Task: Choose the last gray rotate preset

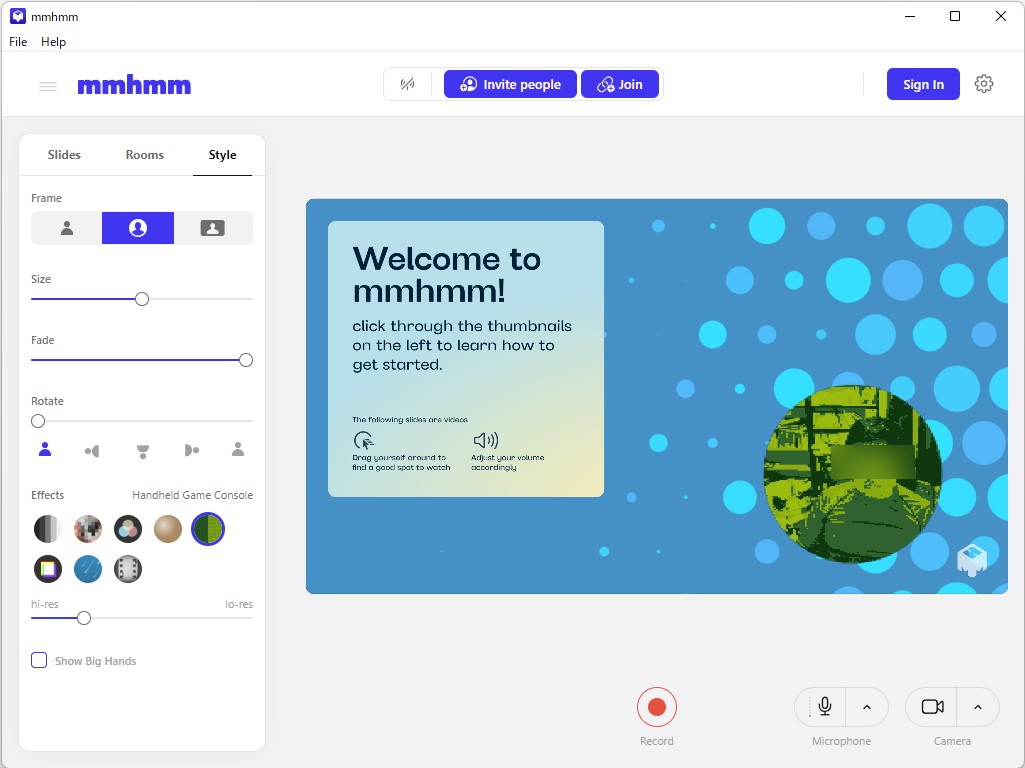Action: (238, 450)
